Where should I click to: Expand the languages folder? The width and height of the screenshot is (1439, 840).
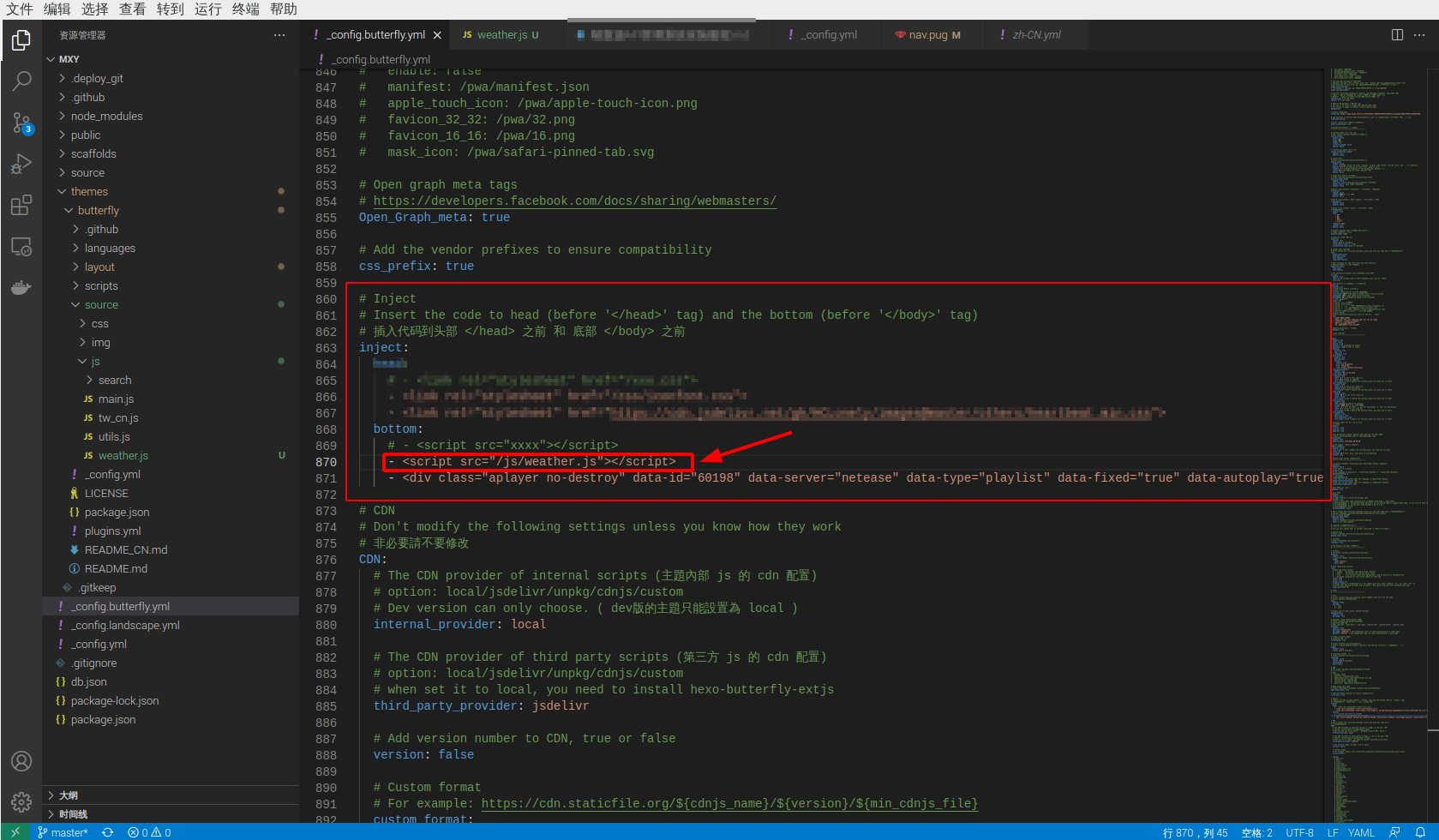coord(171,248)
